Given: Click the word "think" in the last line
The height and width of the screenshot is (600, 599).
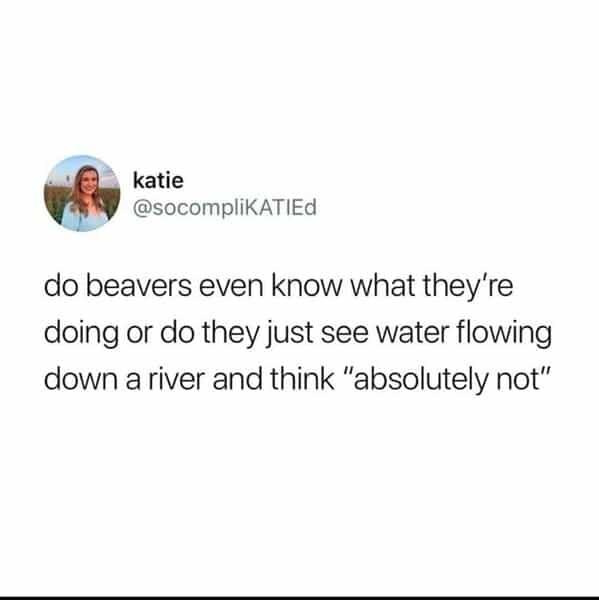Looking at the screenshot, I should 302,379.
